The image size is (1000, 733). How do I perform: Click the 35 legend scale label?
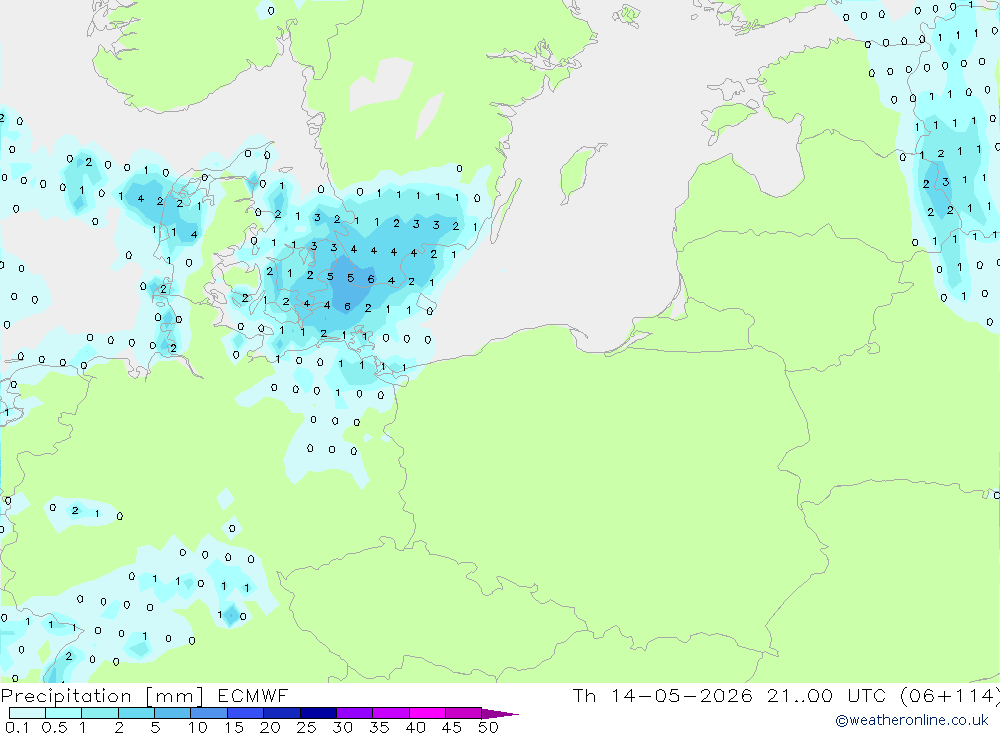(x=379, y=727)
